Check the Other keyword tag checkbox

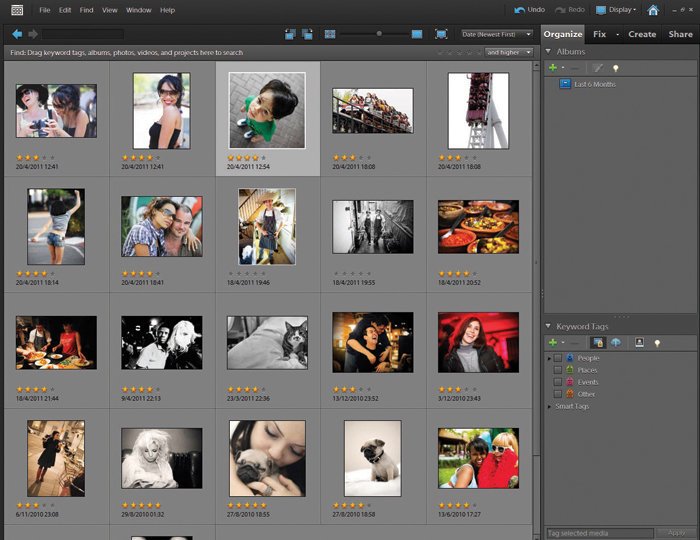[x=558, y=394]
